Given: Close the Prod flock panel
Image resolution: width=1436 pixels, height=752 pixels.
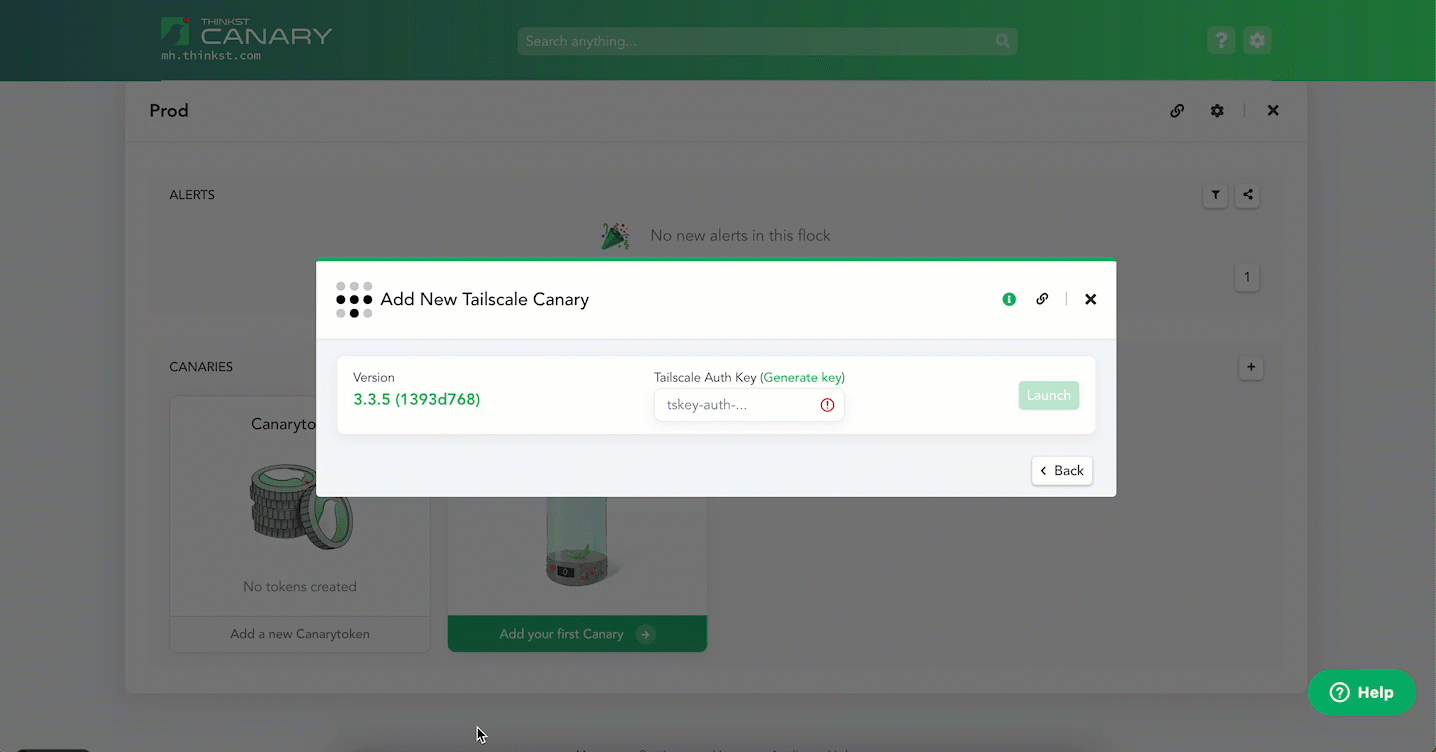Looking at the screenshot, I should point(1273,111).
